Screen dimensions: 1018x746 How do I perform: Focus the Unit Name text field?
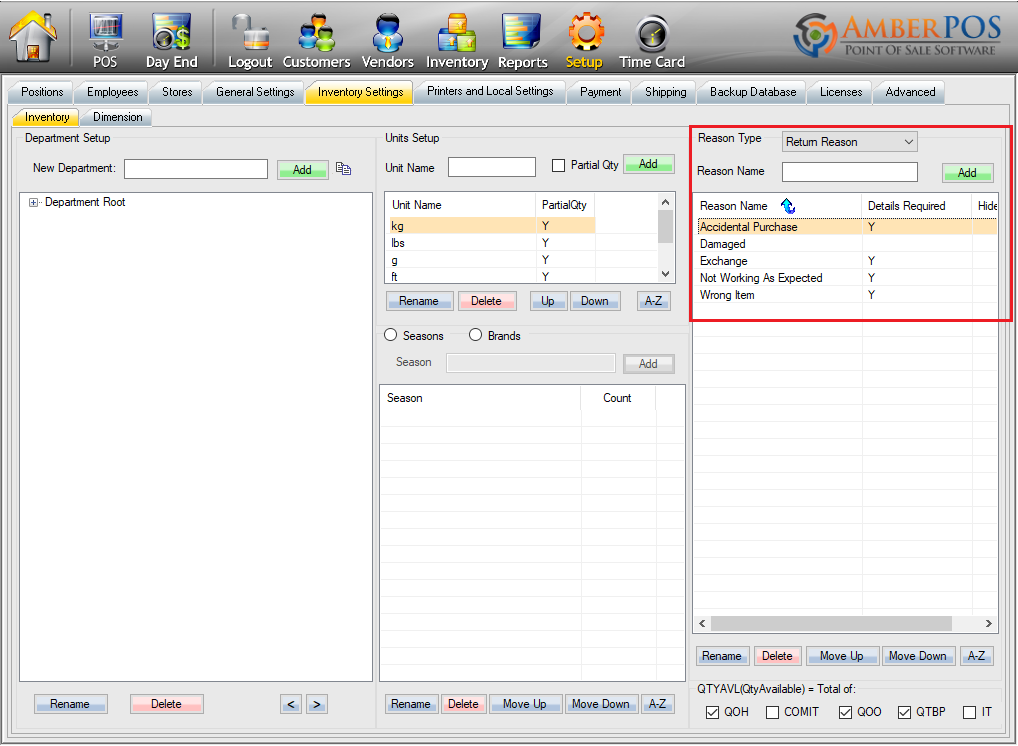pyautogui.click(x=491, y=167)
